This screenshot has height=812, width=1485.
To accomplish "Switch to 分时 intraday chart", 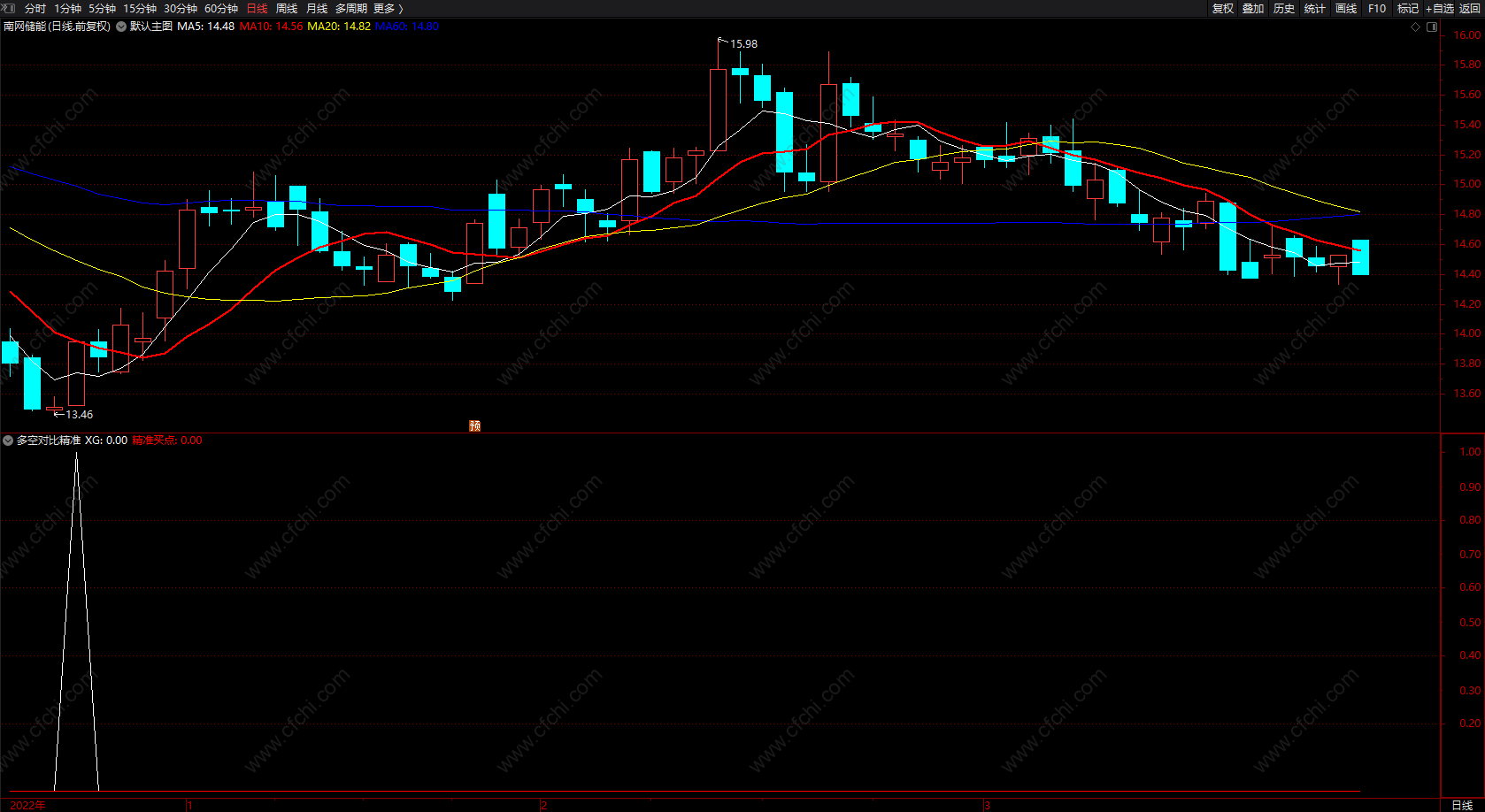I will (35, 9).
